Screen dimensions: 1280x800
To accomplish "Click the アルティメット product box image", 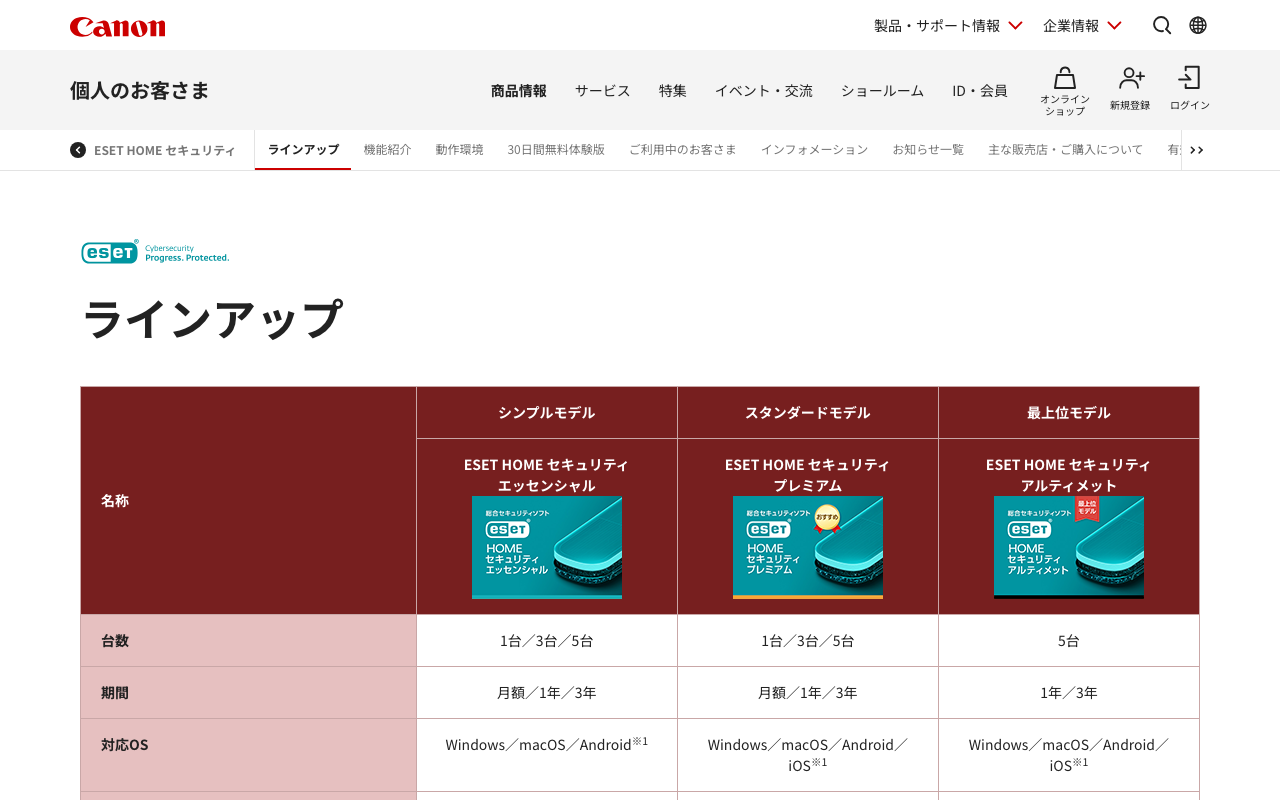I will coord(1069,547).
